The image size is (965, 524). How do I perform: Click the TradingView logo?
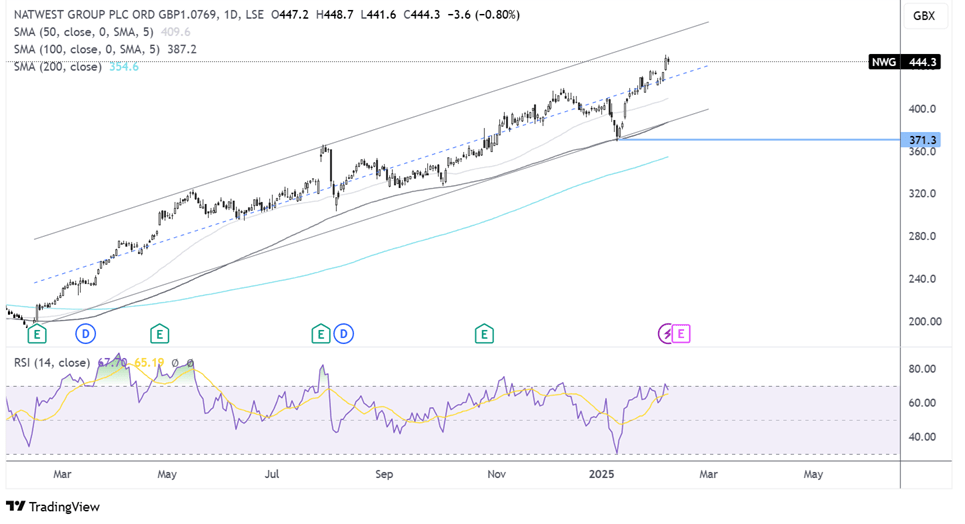(53, 507)
